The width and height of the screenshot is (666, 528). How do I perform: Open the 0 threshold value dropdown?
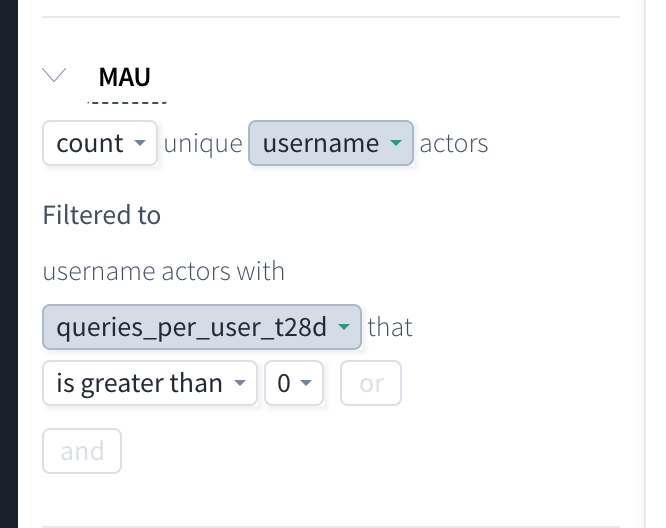(294, 383)
